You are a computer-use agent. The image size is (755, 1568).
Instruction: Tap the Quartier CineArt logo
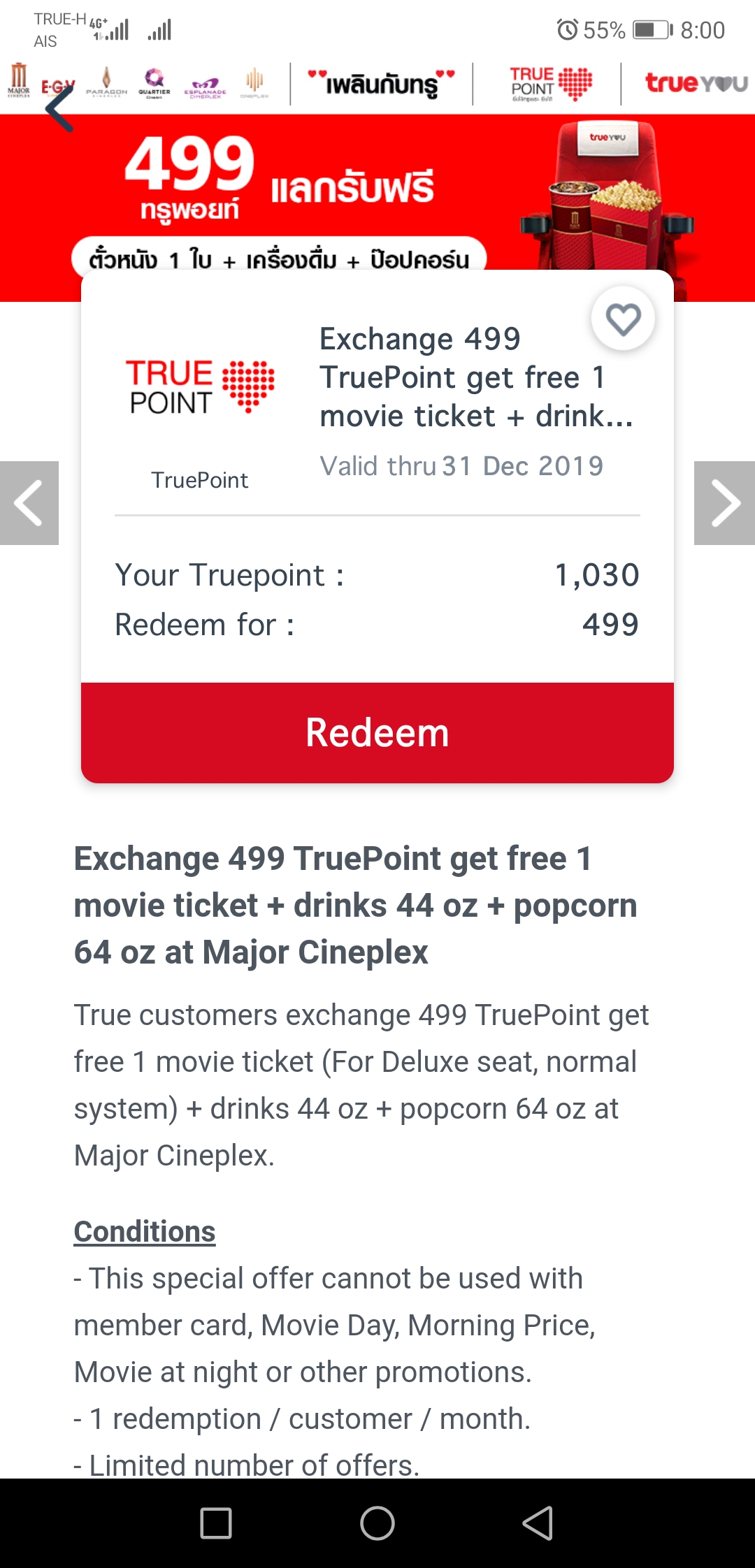(x=154, y=82)
